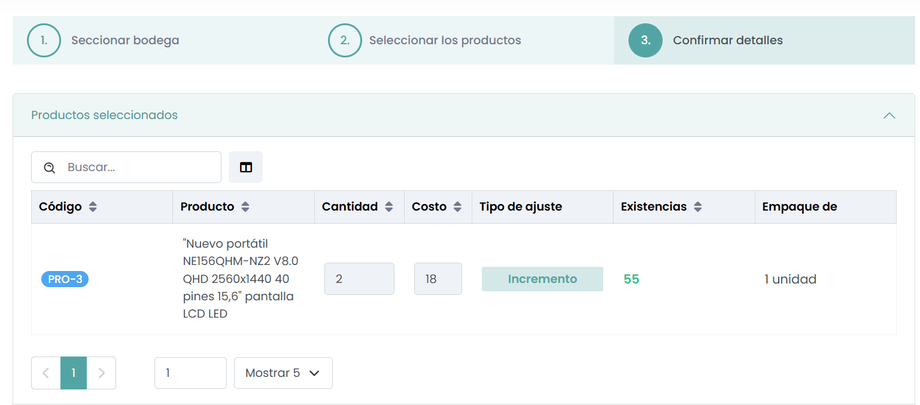
Task: Sort by Código column arrows
Action: (93, 207)
